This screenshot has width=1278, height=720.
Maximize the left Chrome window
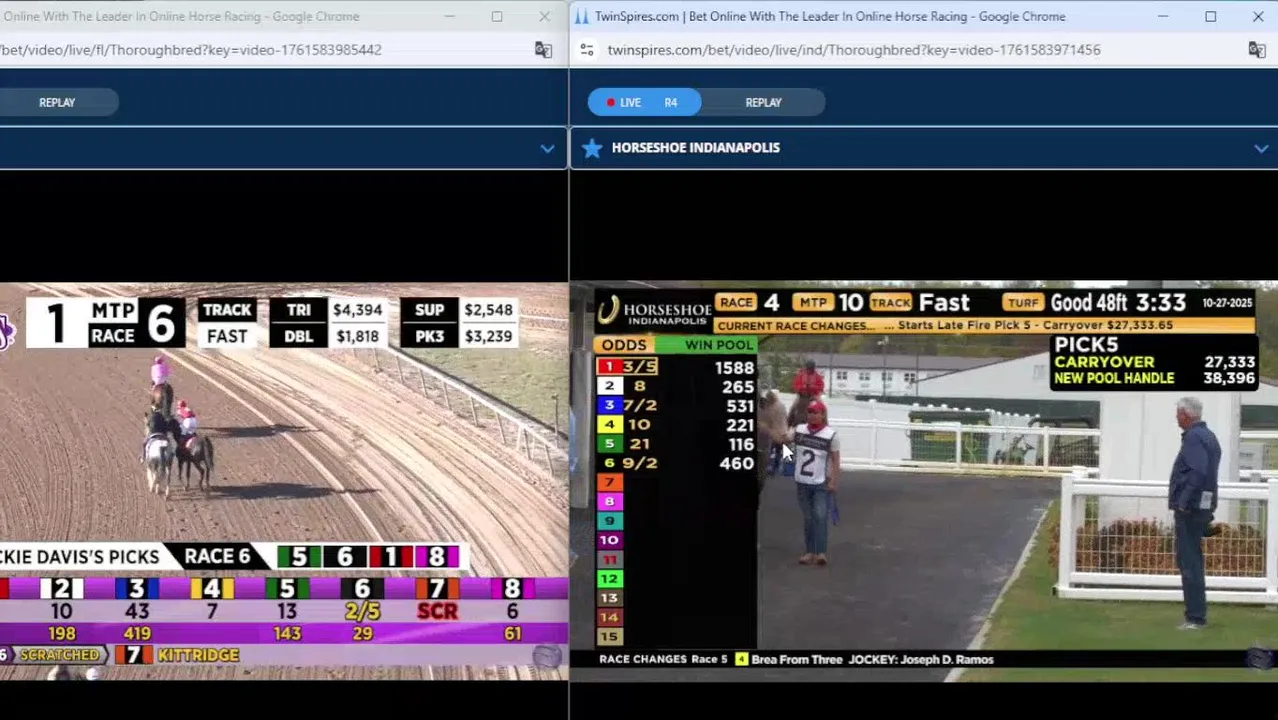tap(496, 16)
